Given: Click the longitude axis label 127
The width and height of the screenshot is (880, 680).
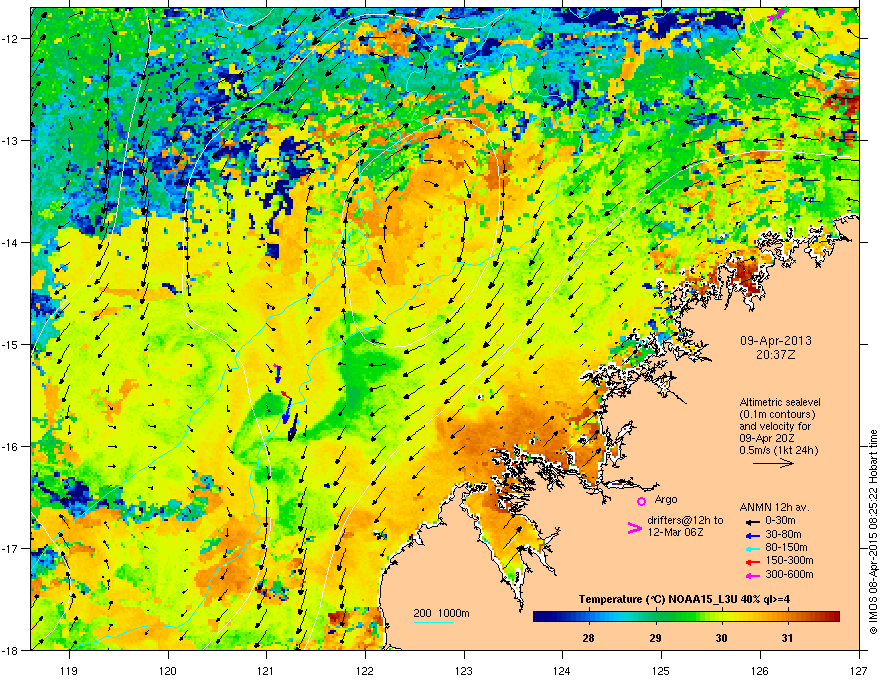Looking at the screenshot, I should pyautogui.click(x=859, y=670).
